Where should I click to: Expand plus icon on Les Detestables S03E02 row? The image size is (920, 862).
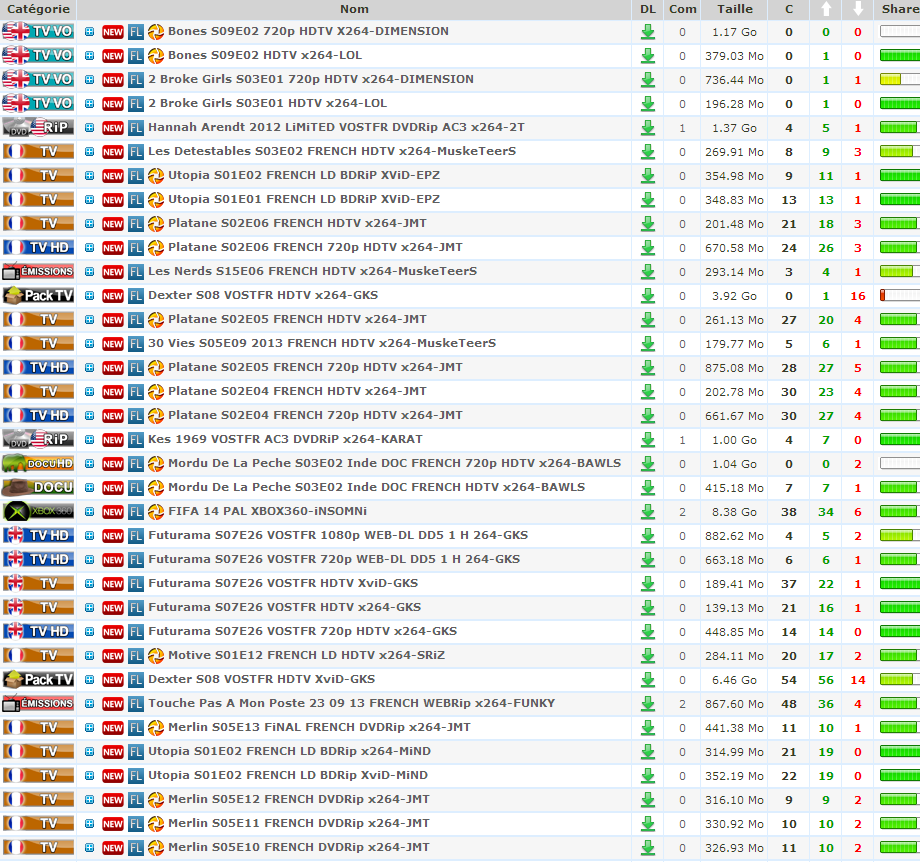[89, 152]
